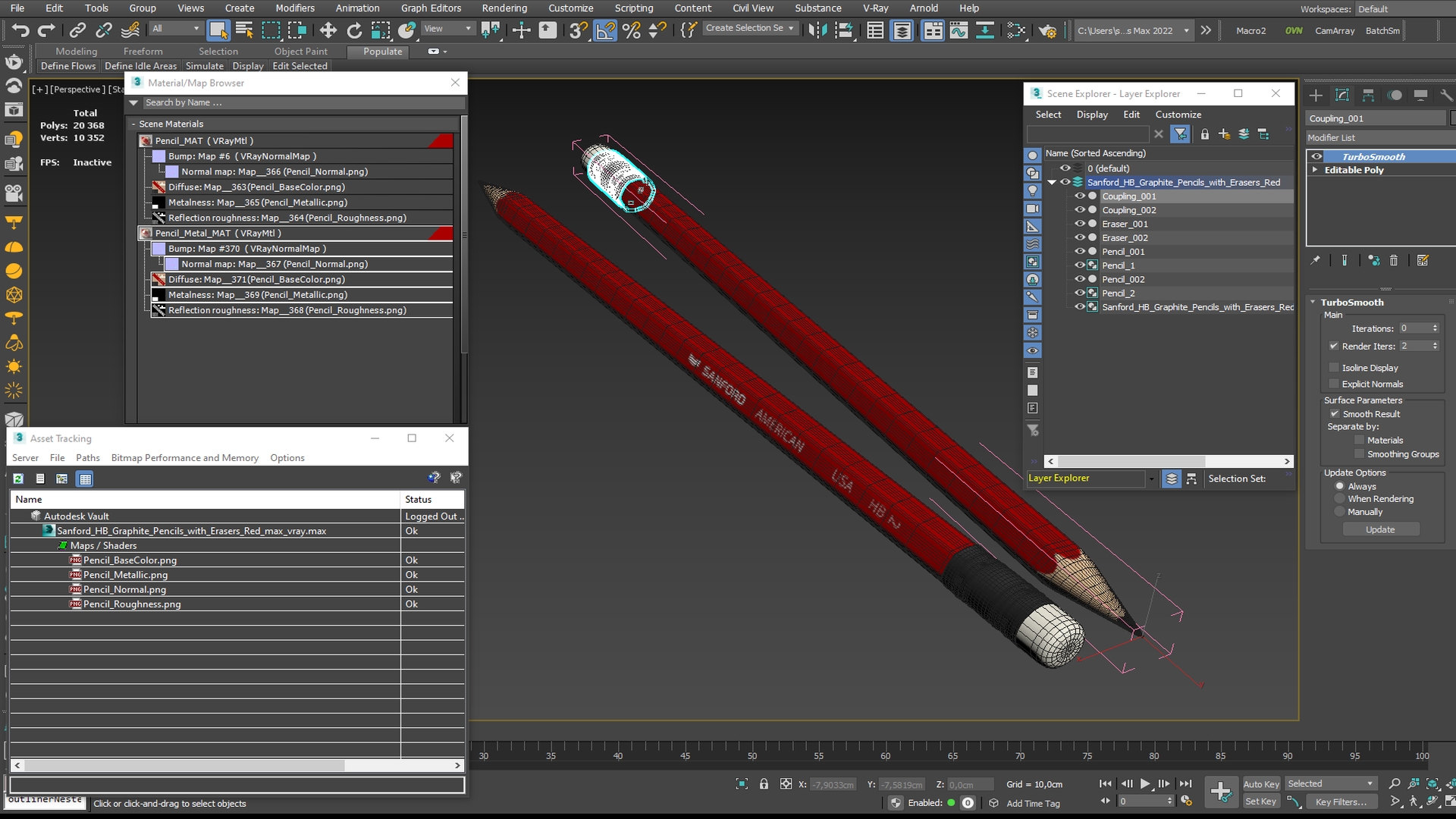
Task: Open the selection filter 'All' dropdown
Action: [176, 29]
